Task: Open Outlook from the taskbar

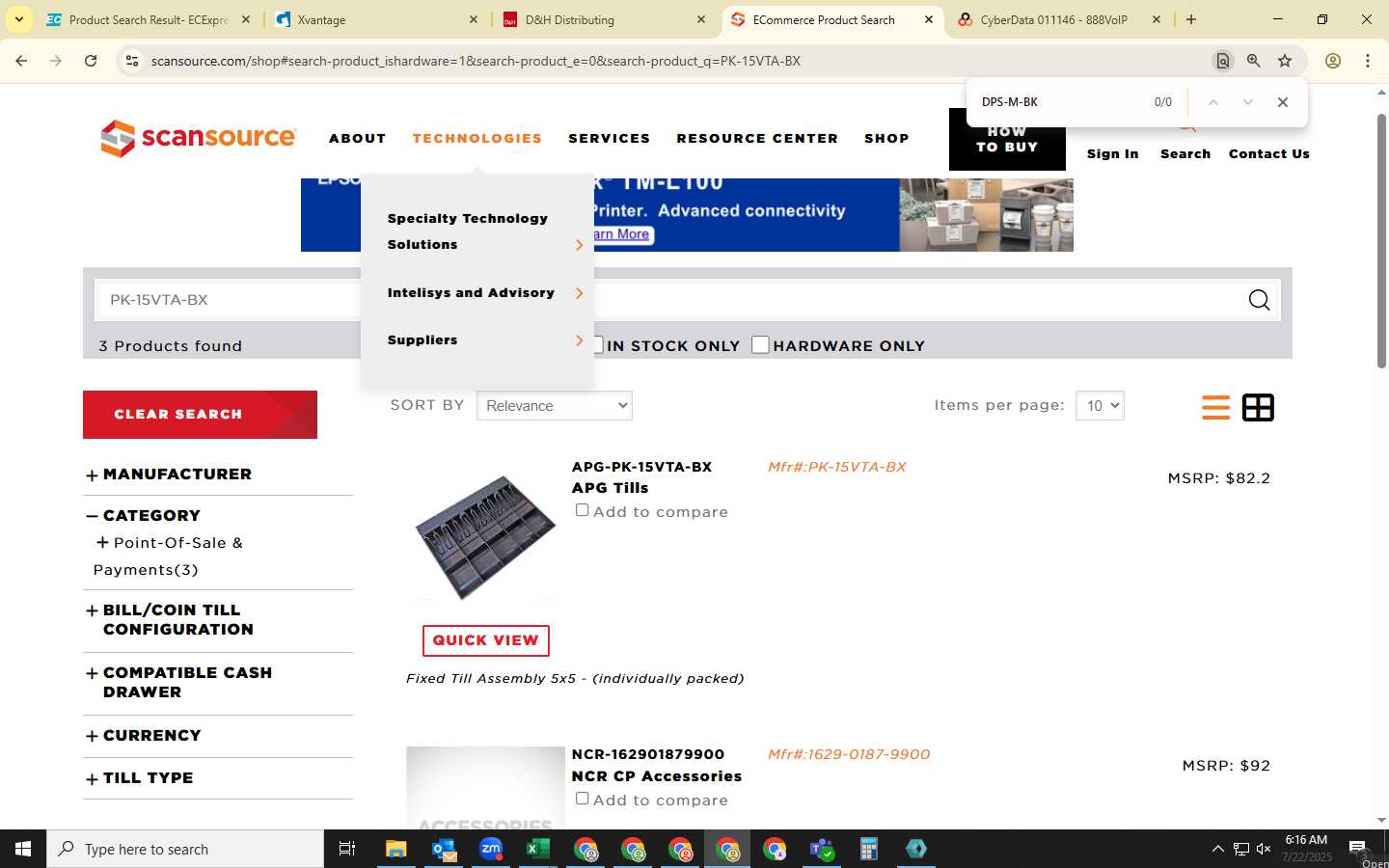Action: click(x=444, y=849)
